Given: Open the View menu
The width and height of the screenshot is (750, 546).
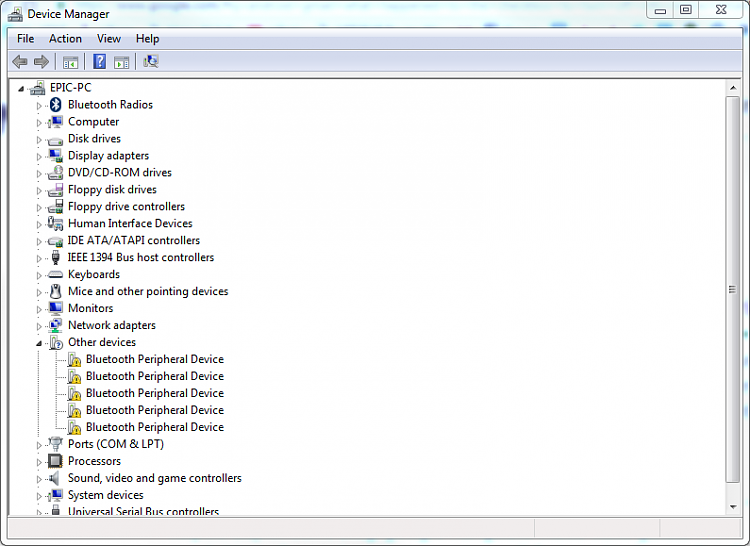Looking at the screenshot, I should (109, 39).
